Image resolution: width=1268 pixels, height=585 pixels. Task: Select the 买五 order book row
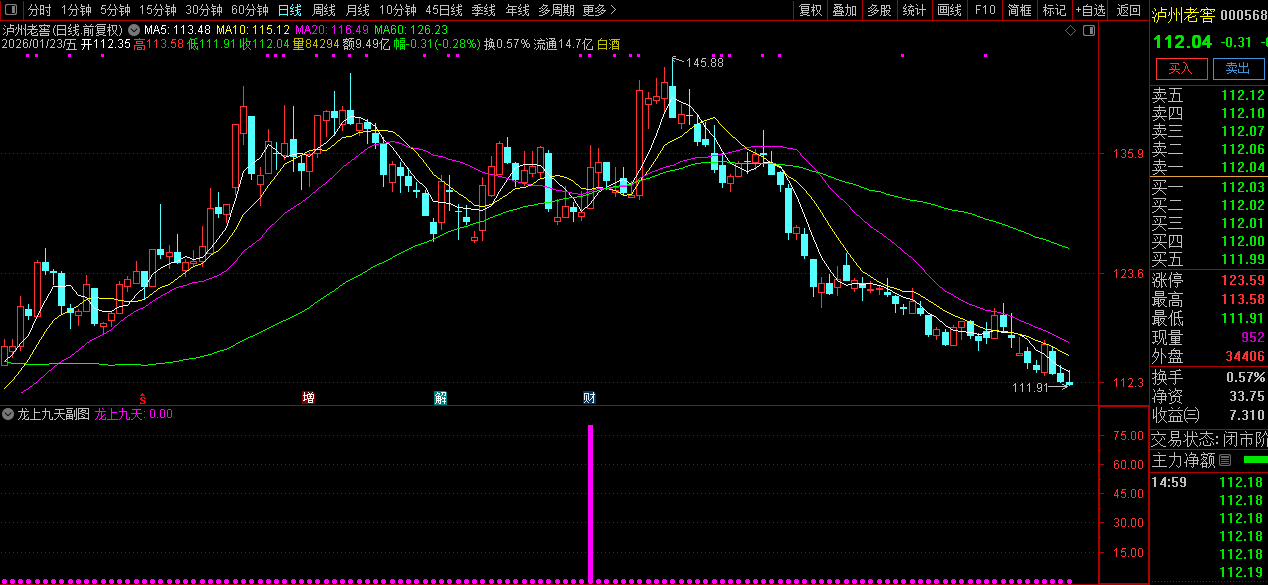click(1208, 259)
